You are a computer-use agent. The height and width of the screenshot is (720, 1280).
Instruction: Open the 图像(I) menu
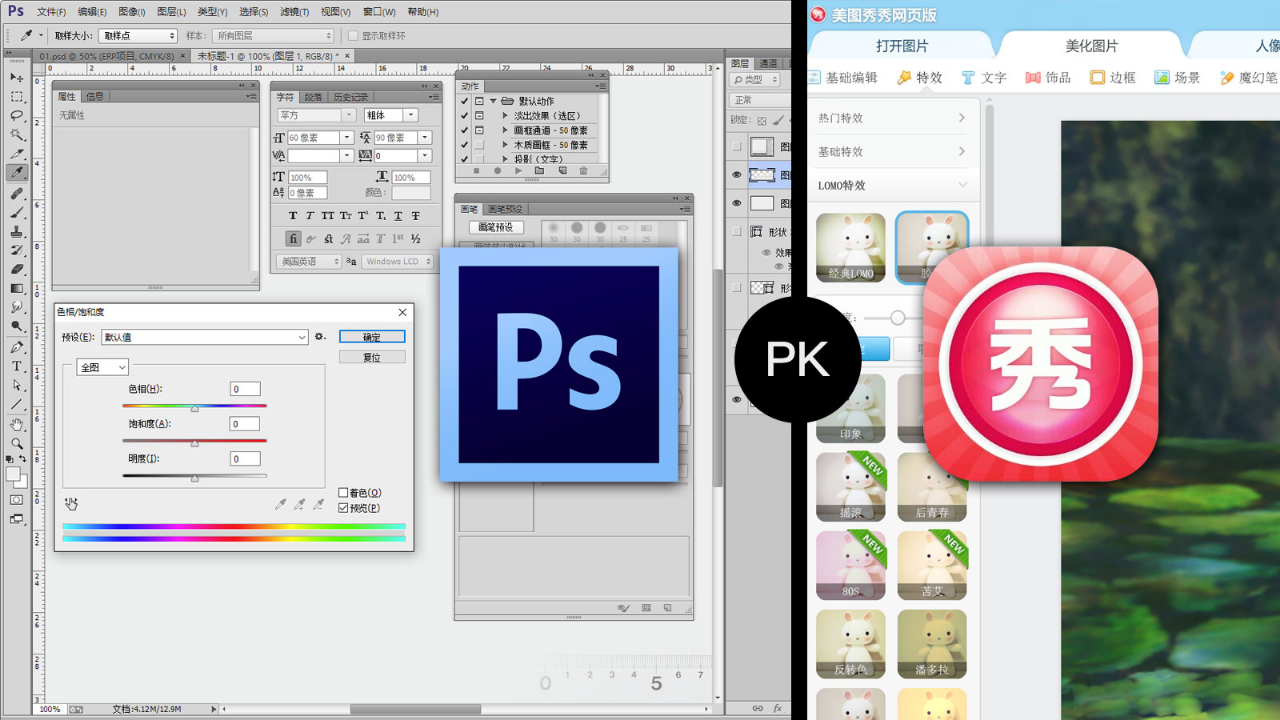[132, 12]
